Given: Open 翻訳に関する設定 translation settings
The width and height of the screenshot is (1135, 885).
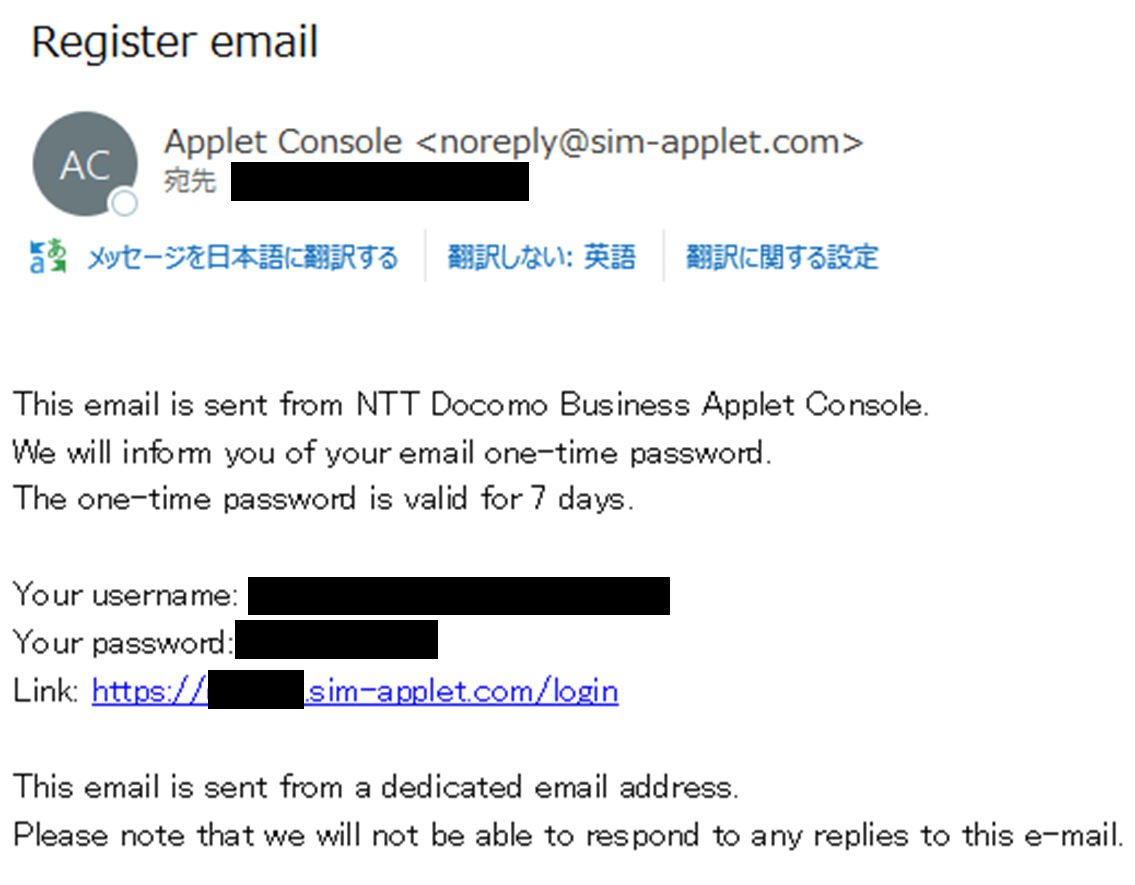Looking at the screenshot, I should point(781,258).
